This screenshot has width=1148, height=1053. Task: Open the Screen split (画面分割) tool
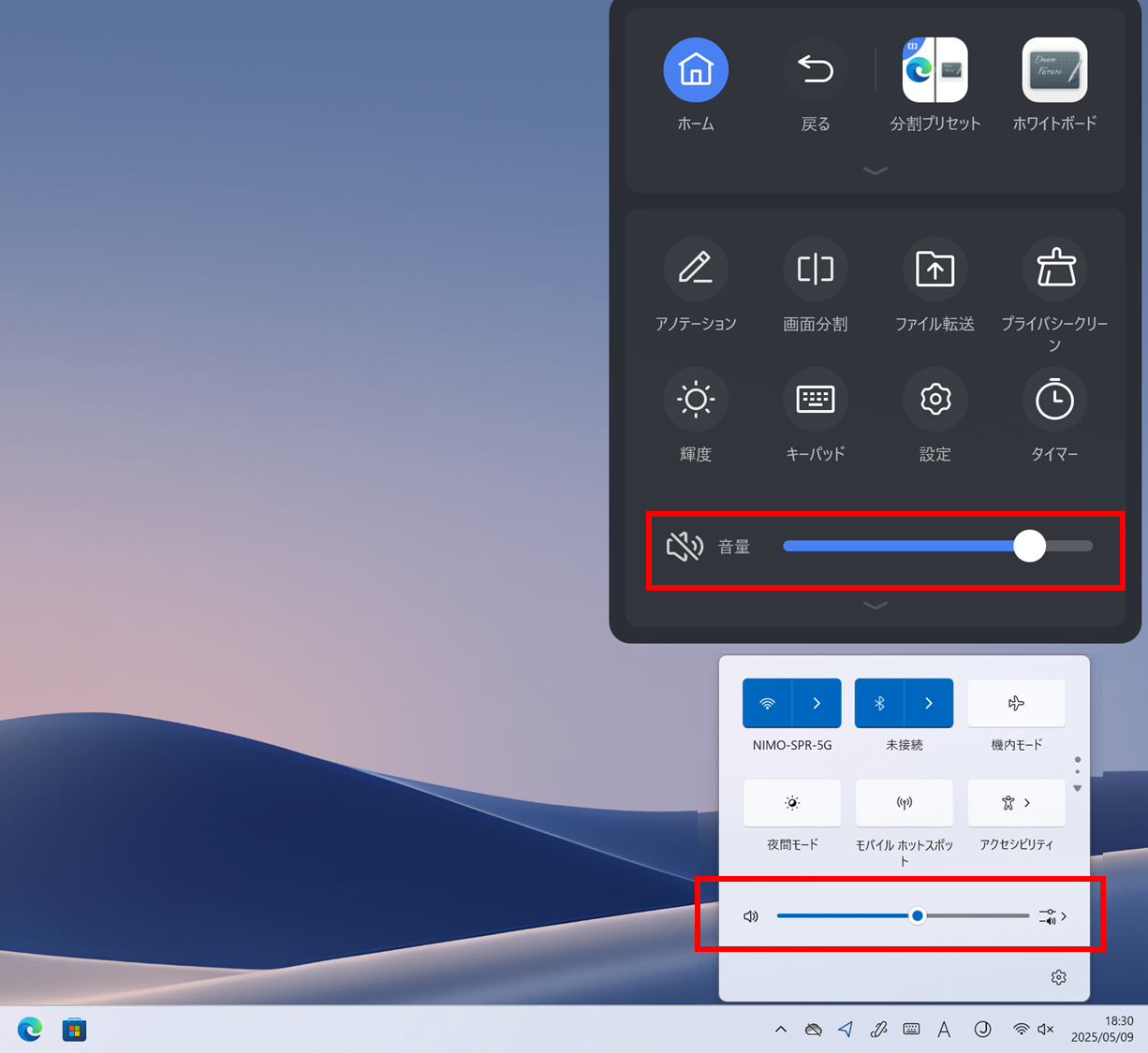[815, 270]
